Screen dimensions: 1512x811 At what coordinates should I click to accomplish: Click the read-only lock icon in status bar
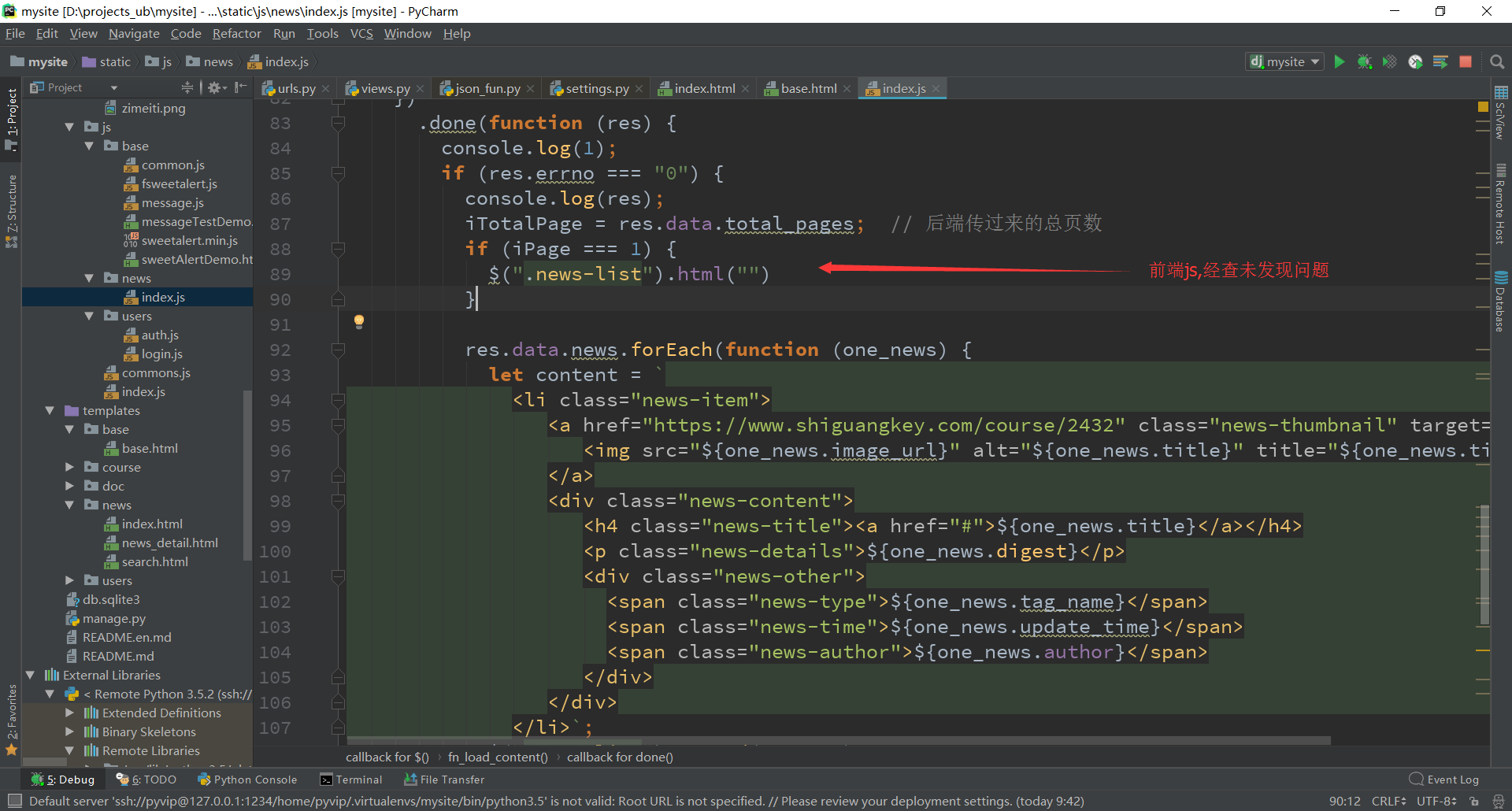pos(1474,802)
